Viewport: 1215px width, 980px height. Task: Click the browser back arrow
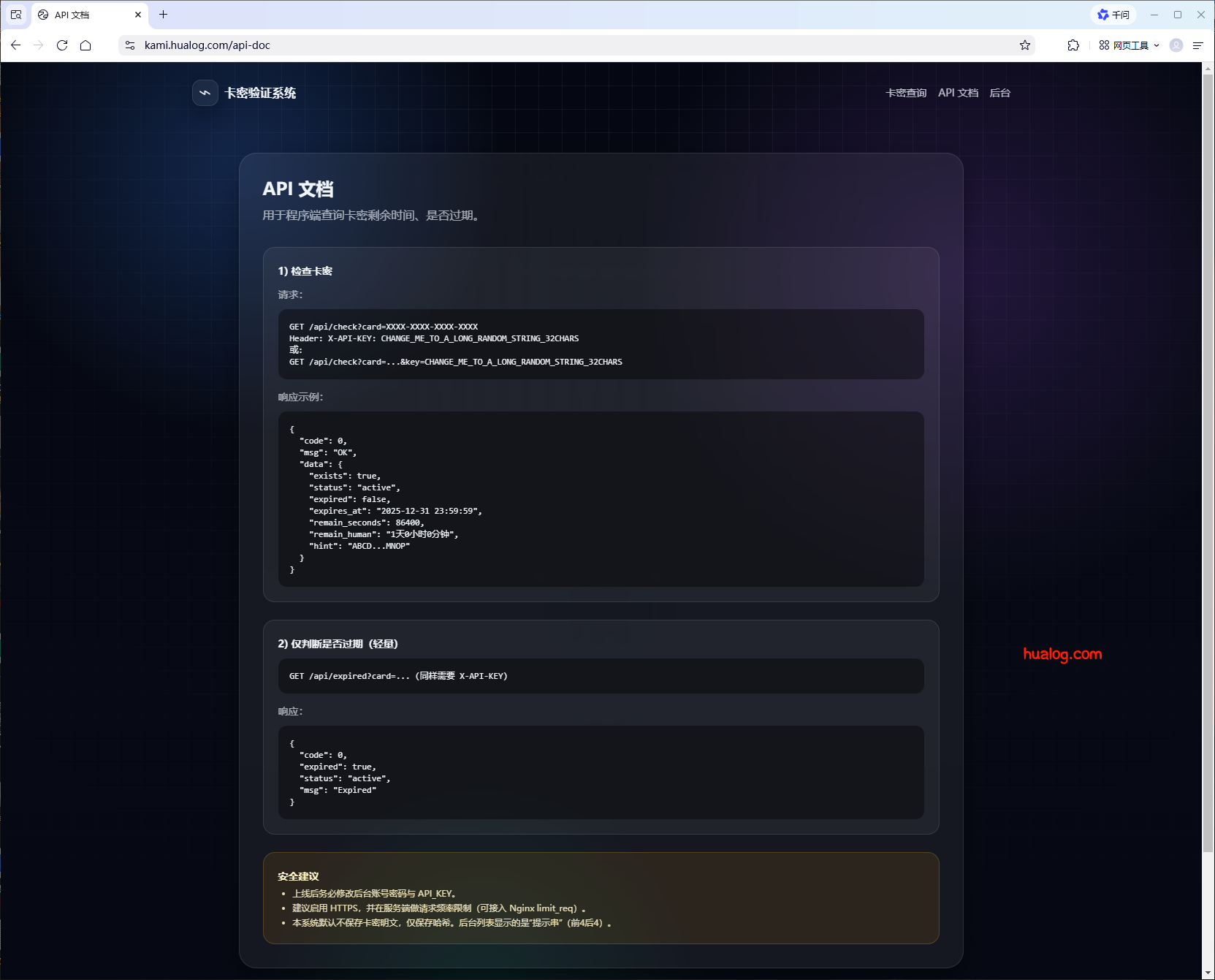click(15, 45)
